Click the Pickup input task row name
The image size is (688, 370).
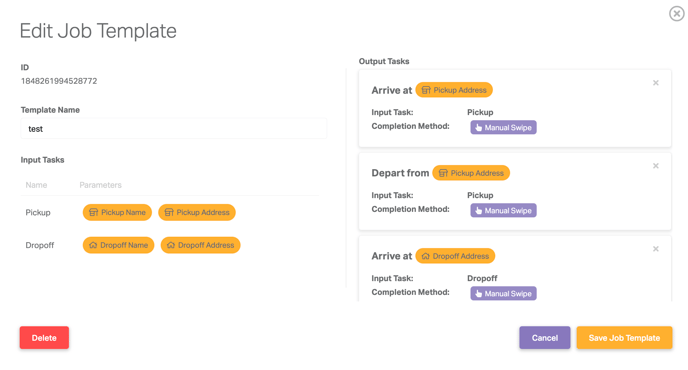(38, 212)
